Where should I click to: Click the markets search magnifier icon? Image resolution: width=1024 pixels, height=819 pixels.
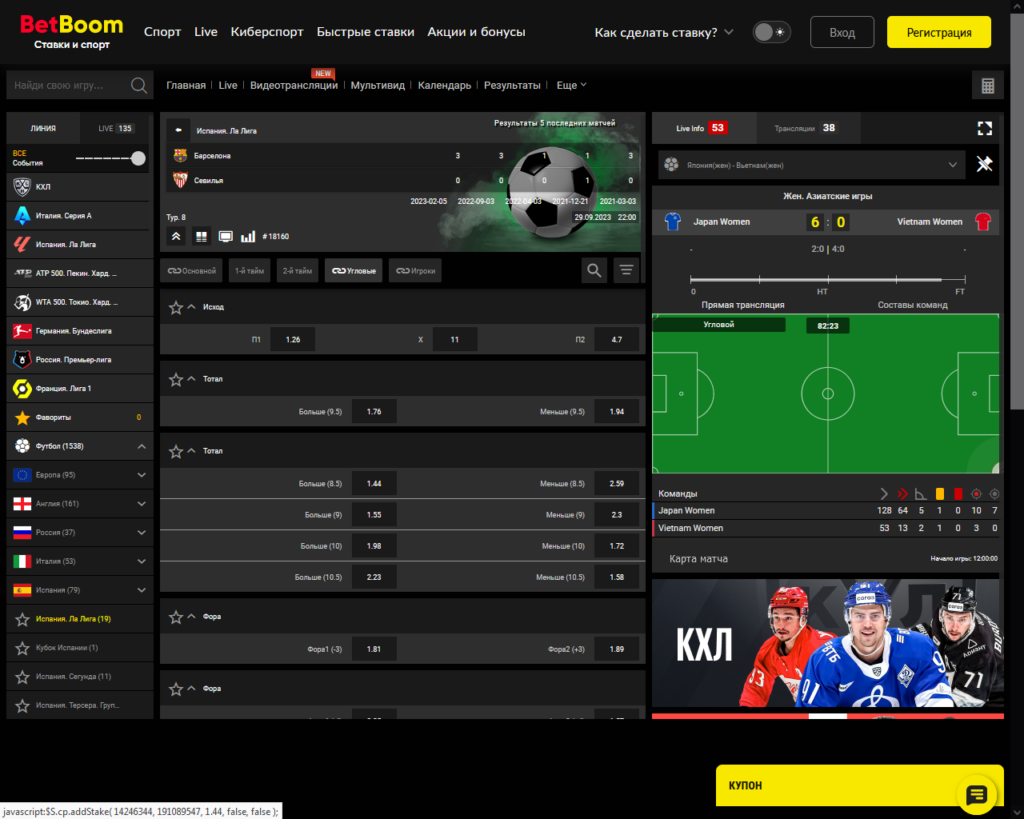pyautogui.click(x=594, y=270)
